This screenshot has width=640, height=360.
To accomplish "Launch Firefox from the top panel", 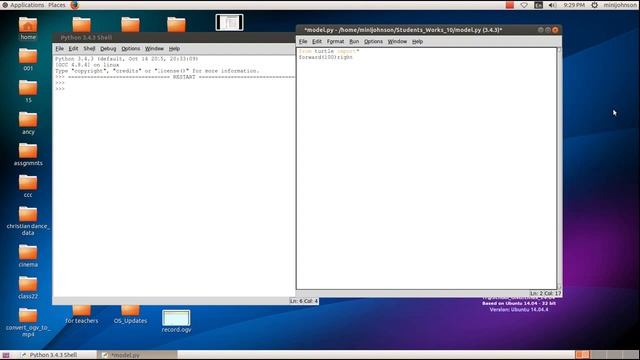I will (74, 5).
